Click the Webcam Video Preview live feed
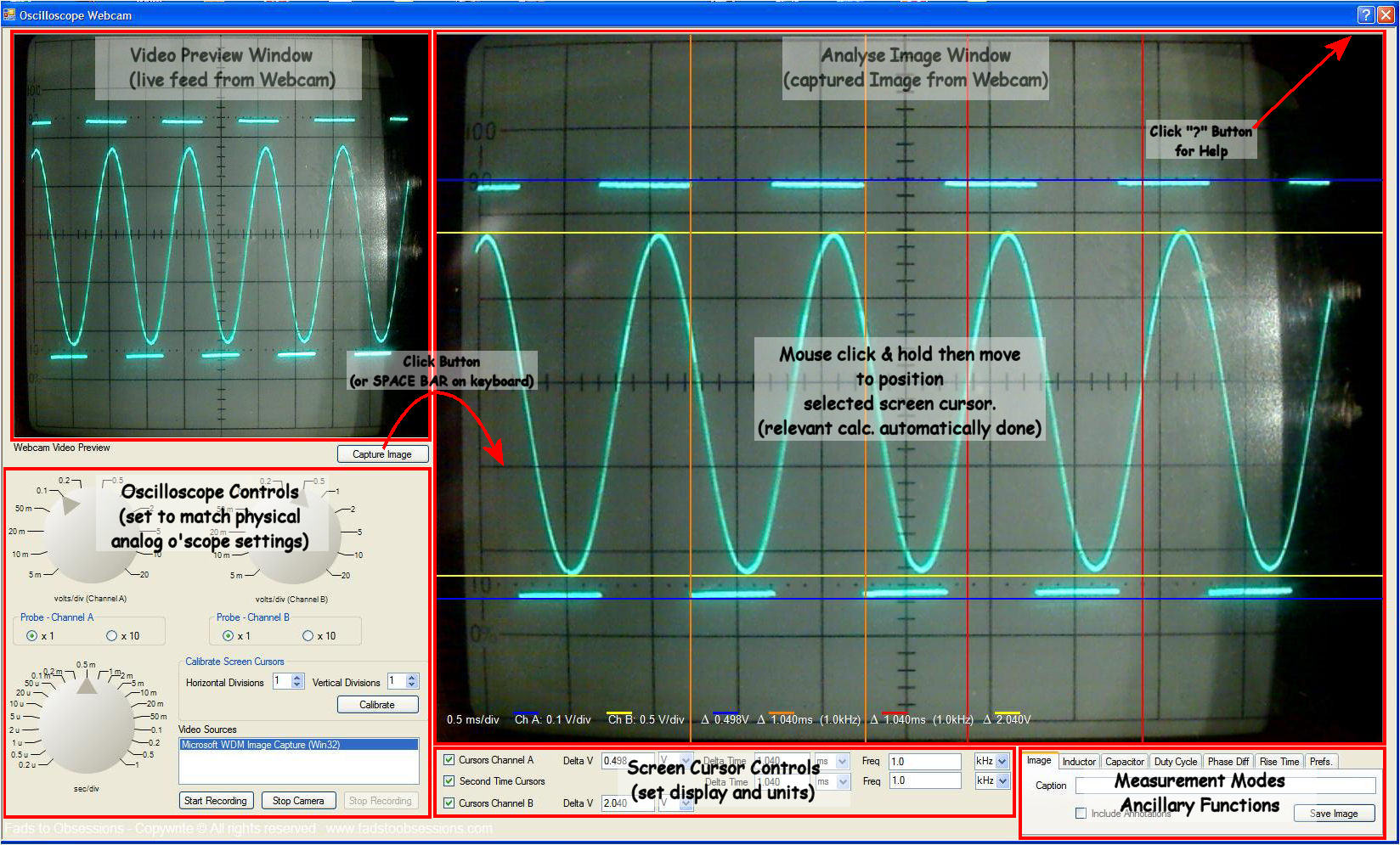The width and height of the screenshot is (1400, 845). [222, 236]
